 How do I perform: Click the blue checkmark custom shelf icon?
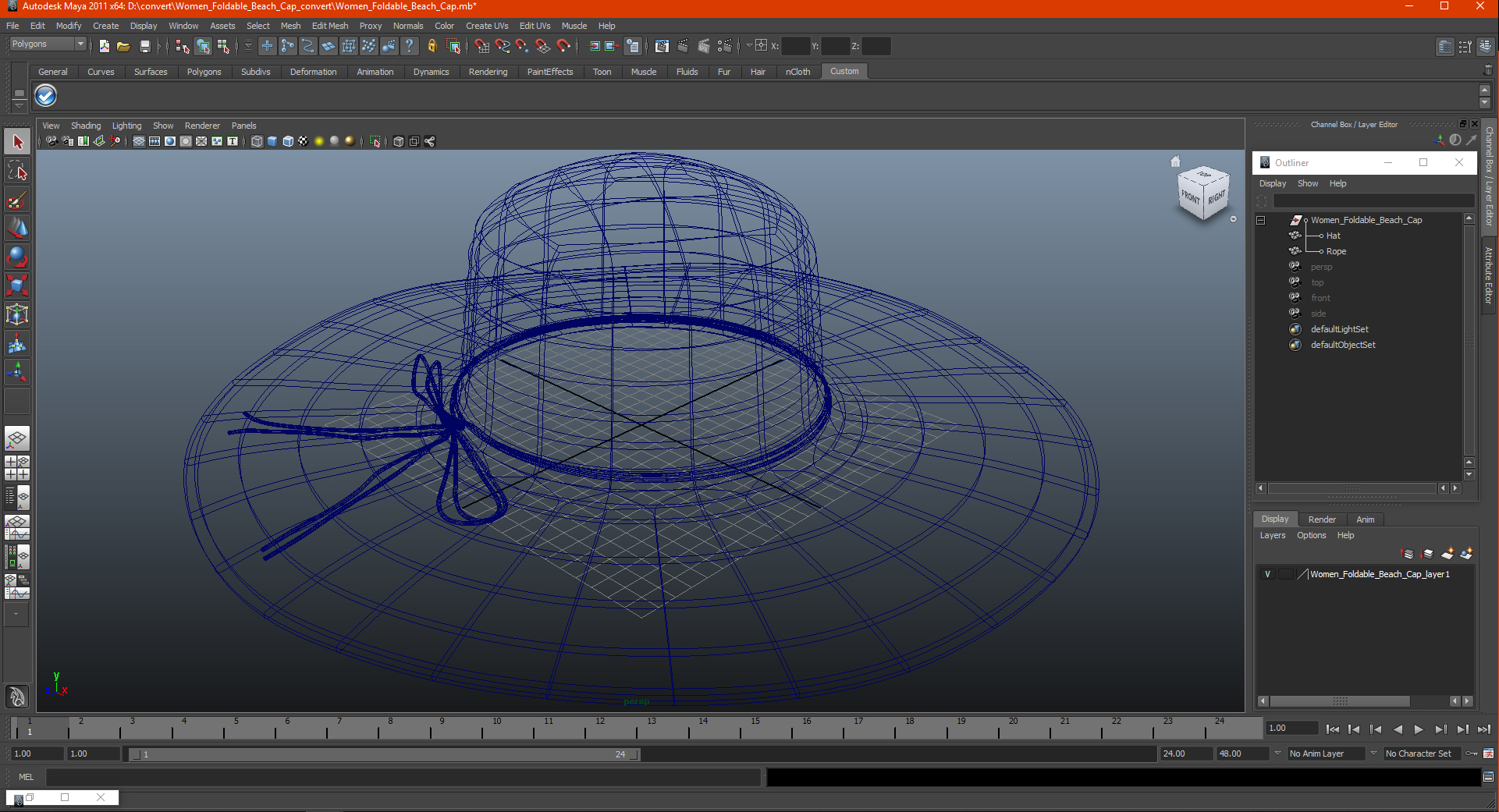tap(46, 96)
